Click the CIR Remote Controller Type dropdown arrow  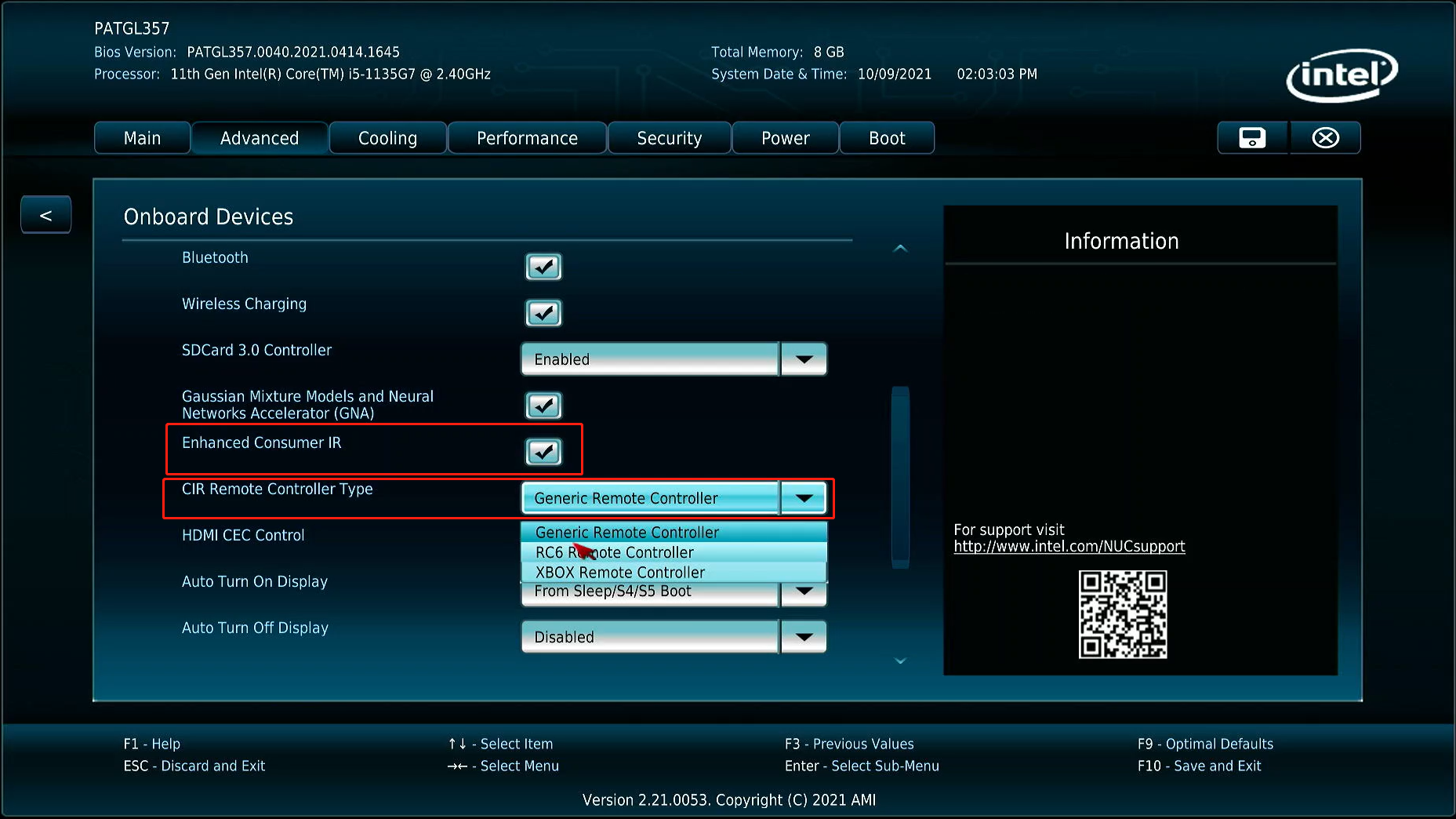click(x=804, y=498)
